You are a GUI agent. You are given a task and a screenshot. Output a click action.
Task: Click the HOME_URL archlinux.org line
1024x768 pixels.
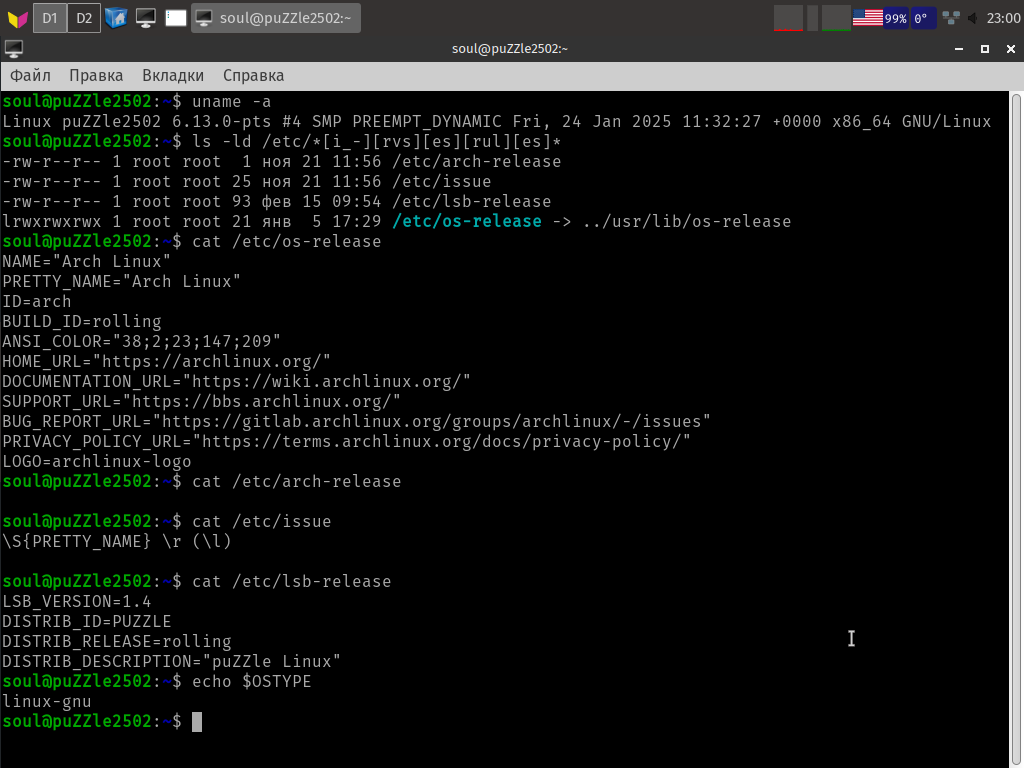167,362
